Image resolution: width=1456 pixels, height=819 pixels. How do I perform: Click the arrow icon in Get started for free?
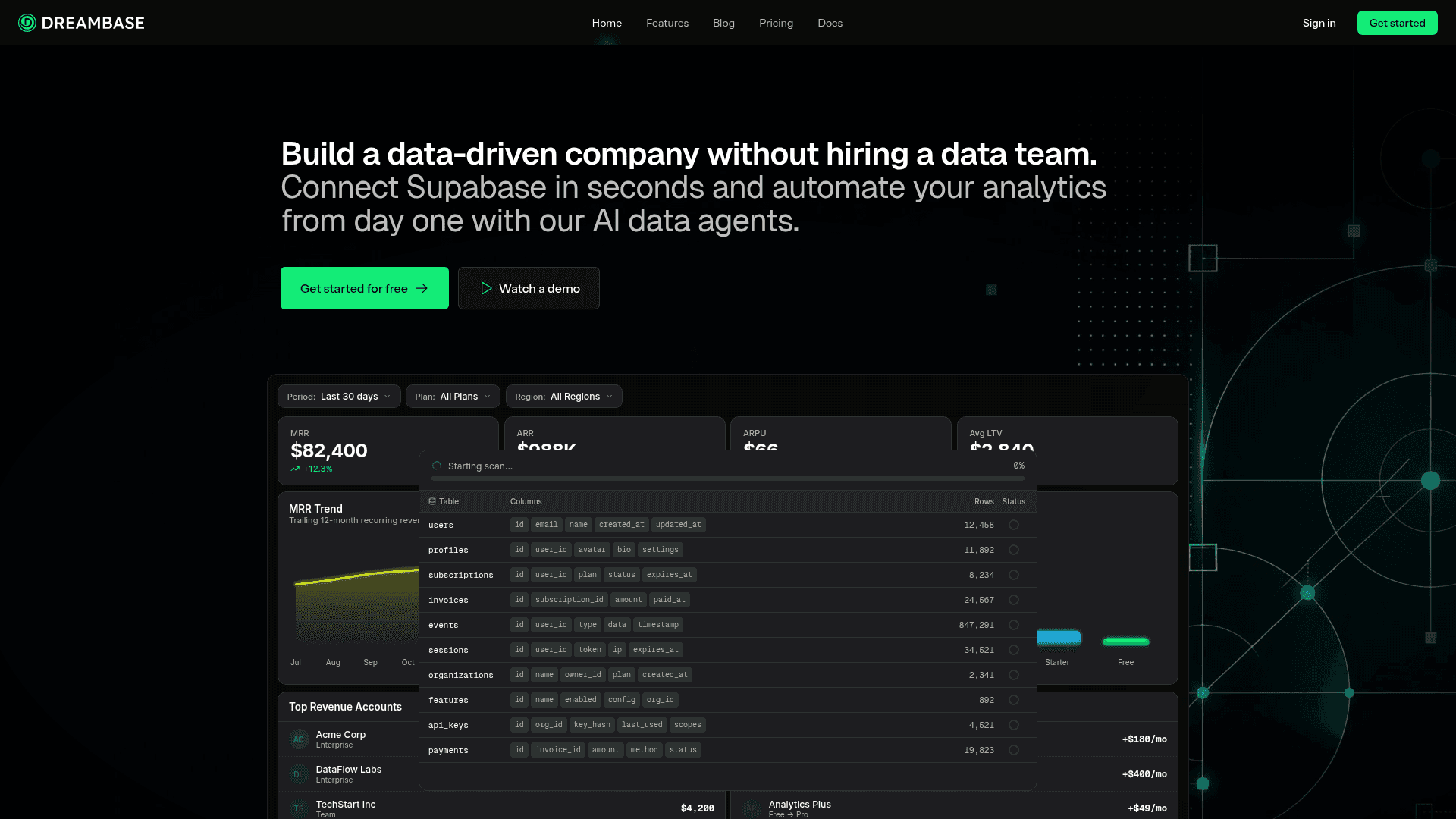[422, 288]
